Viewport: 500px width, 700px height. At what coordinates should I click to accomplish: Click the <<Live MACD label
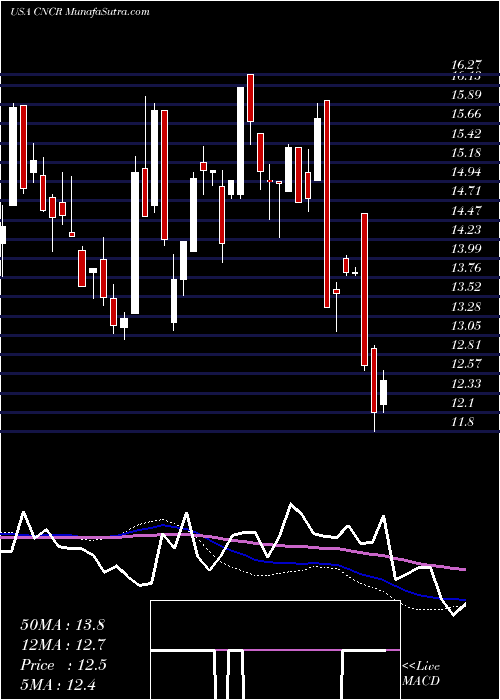click(x=421, y=673)
